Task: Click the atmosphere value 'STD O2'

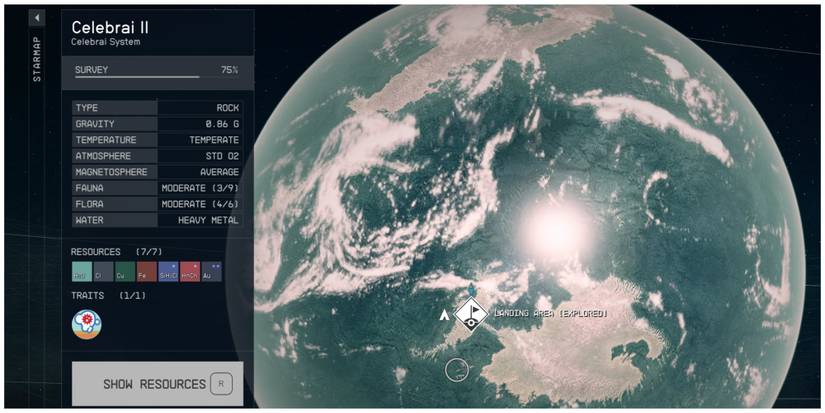Action: click(x=223, y=156)
